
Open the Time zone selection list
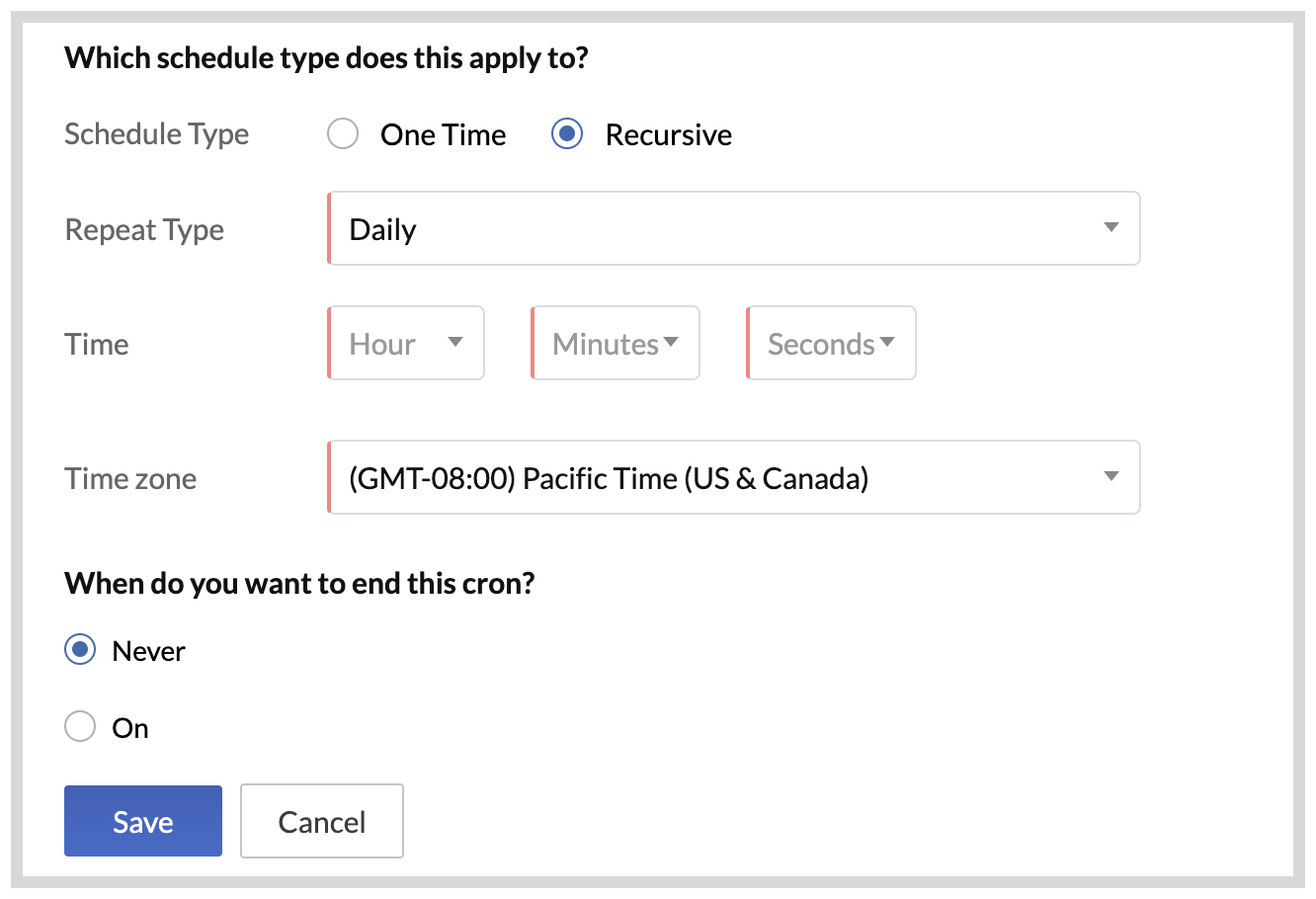tap(733, 477)
